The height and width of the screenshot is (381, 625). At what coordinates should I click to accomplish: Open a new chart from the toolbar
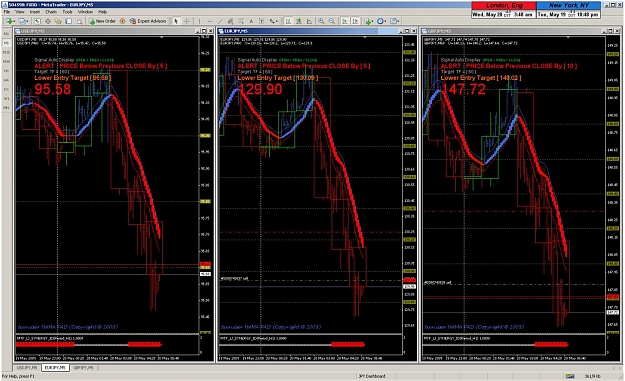pyautogui.click(x=9, y=21)
